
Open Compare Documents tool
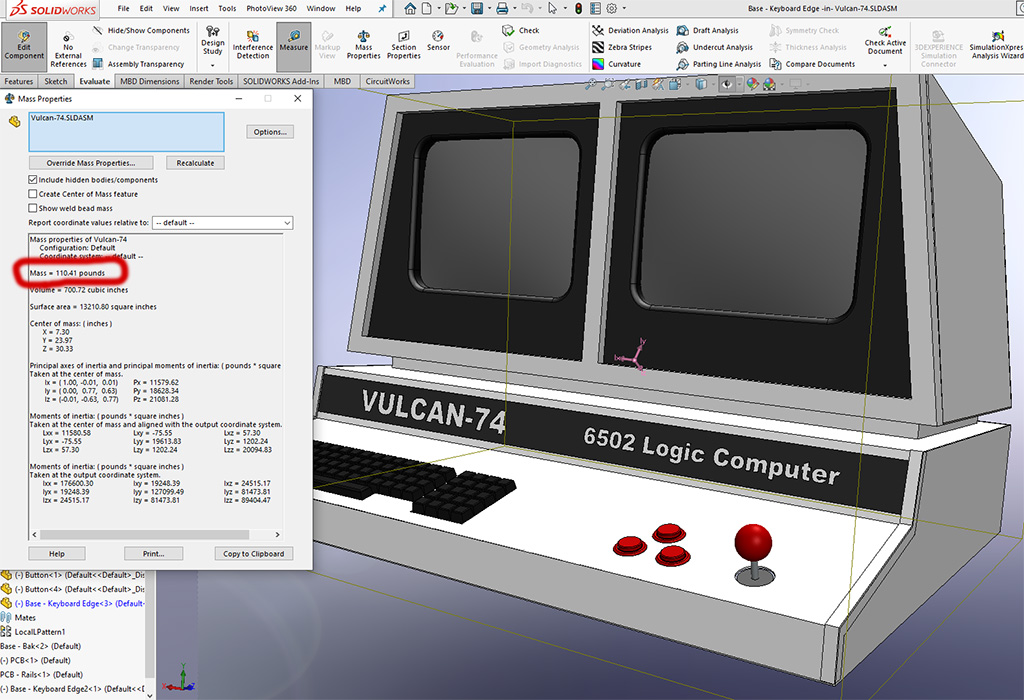[812, 64]
